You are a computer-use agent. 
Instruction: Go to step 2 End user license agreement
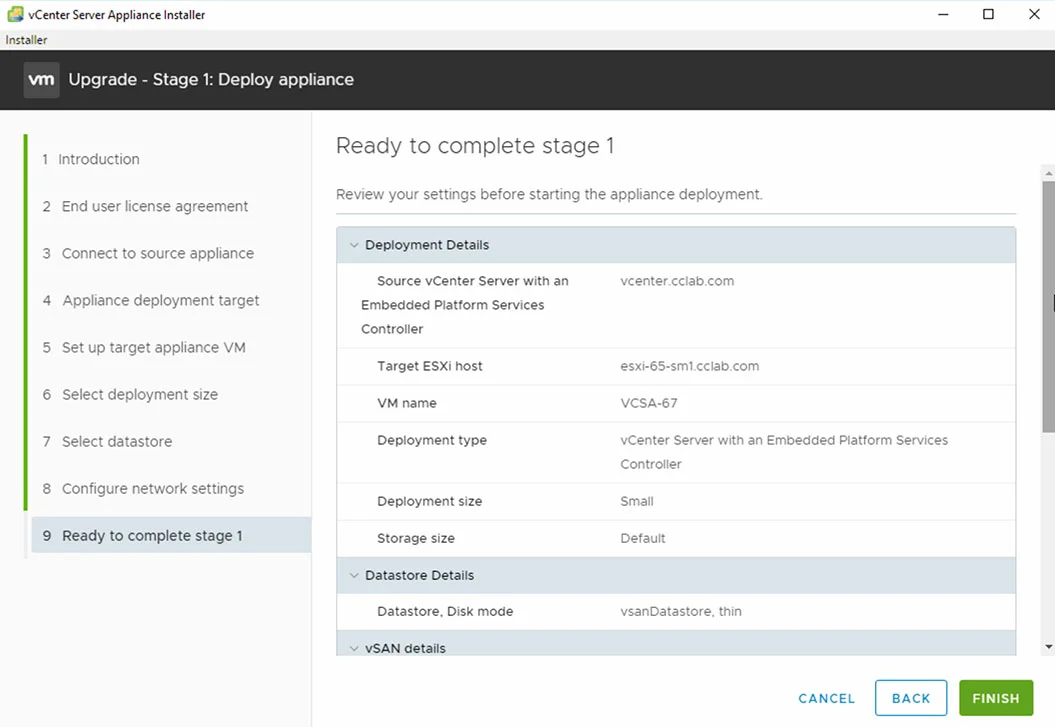point(145,206)
